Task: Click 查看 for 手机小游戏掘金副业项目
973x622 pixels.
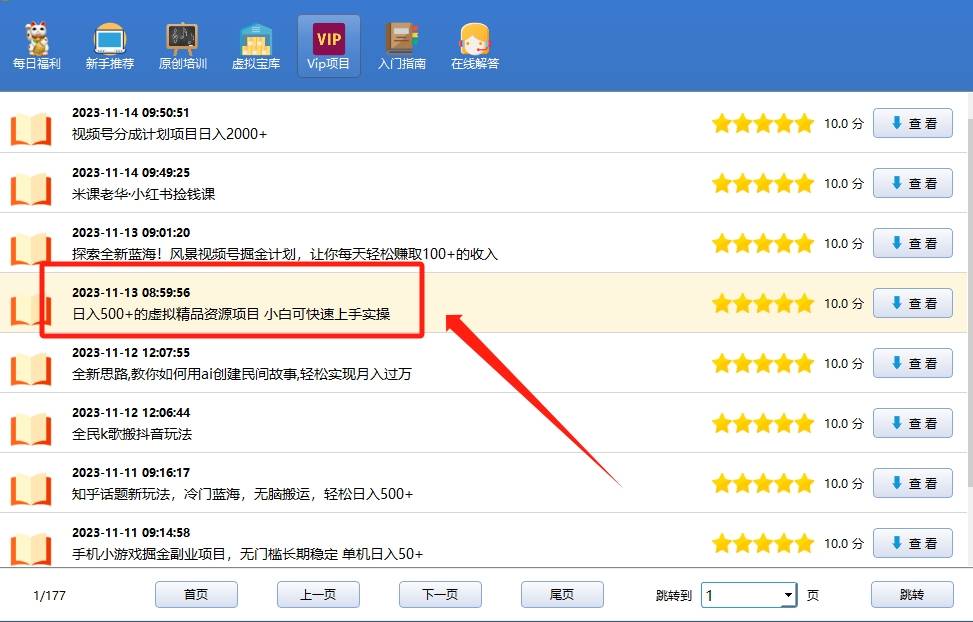Action: point(913,543)
